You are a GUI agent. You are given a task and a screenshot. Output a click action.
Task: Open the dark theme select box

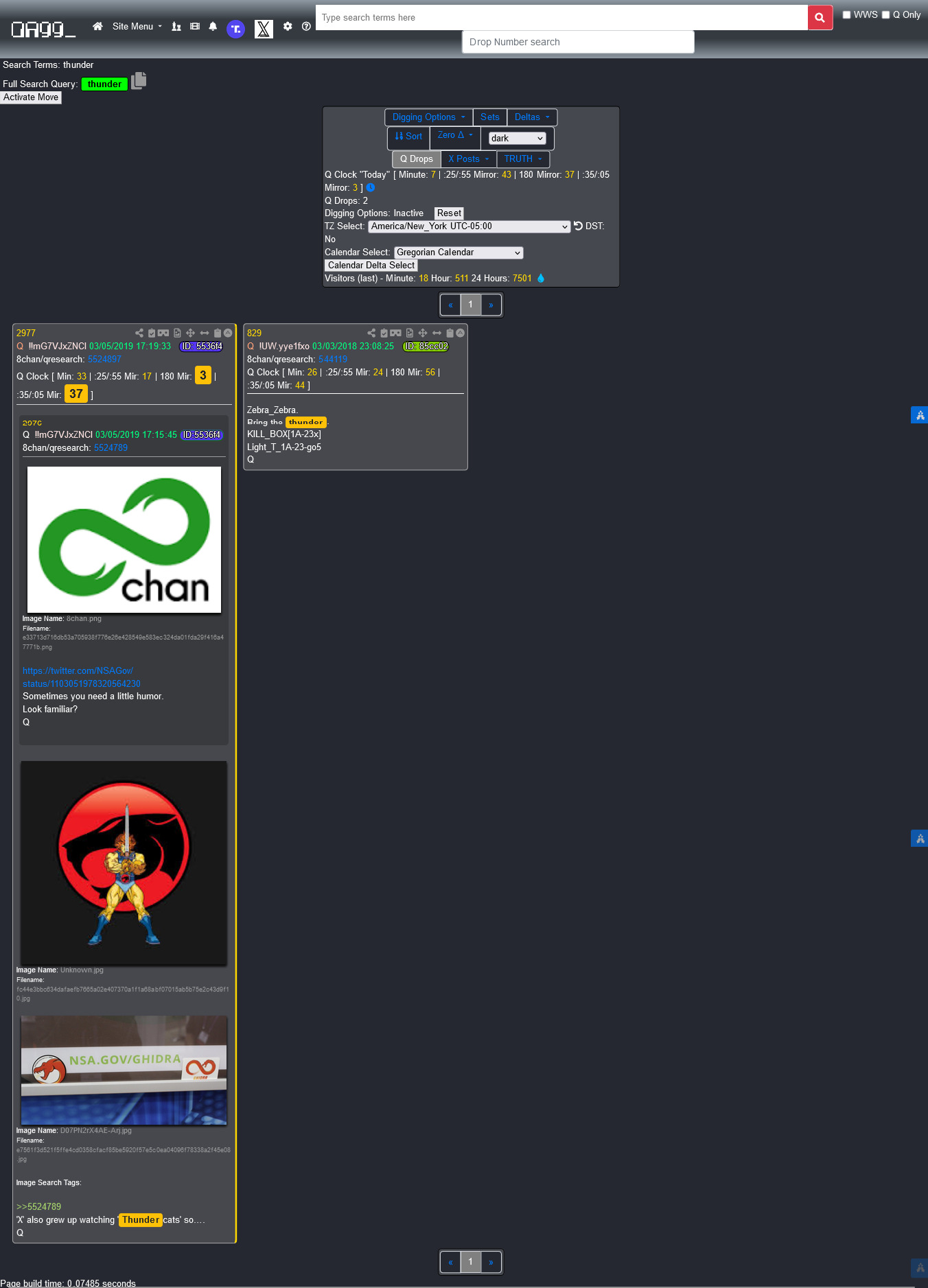(518, 139)
